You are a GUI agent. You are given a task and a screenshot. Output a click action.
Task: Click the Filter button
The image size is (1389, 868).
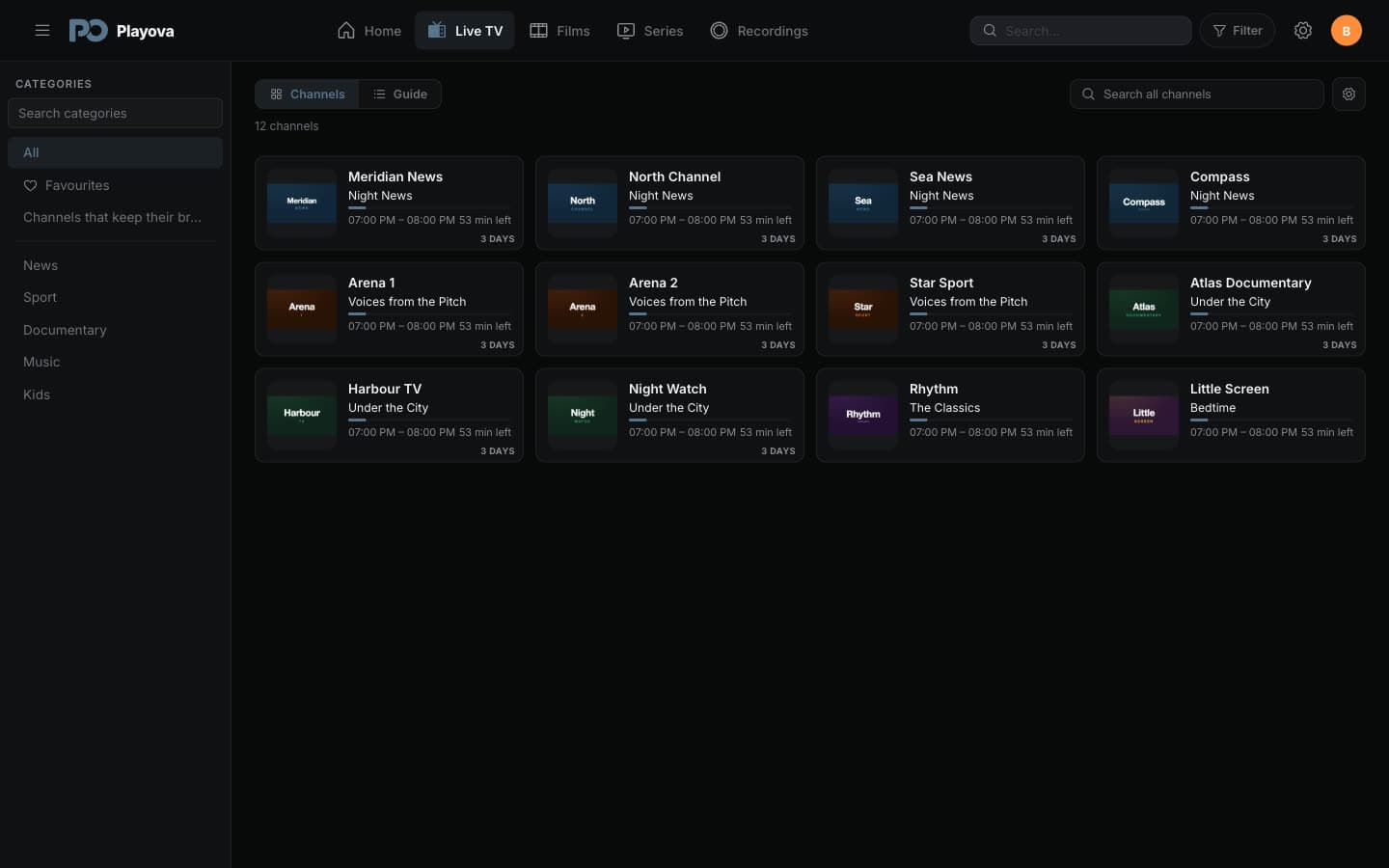click(1238, 31)
